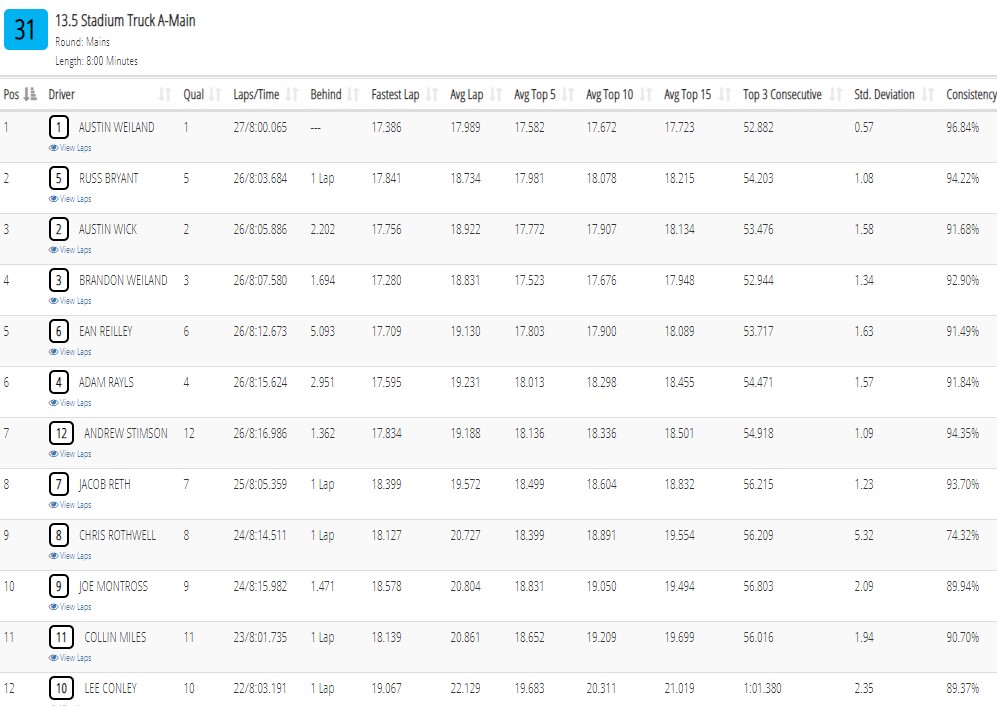Expand View Laps for Andrew Stimson
The width and height of the screenshot is (997, 706).
(70, 453)
